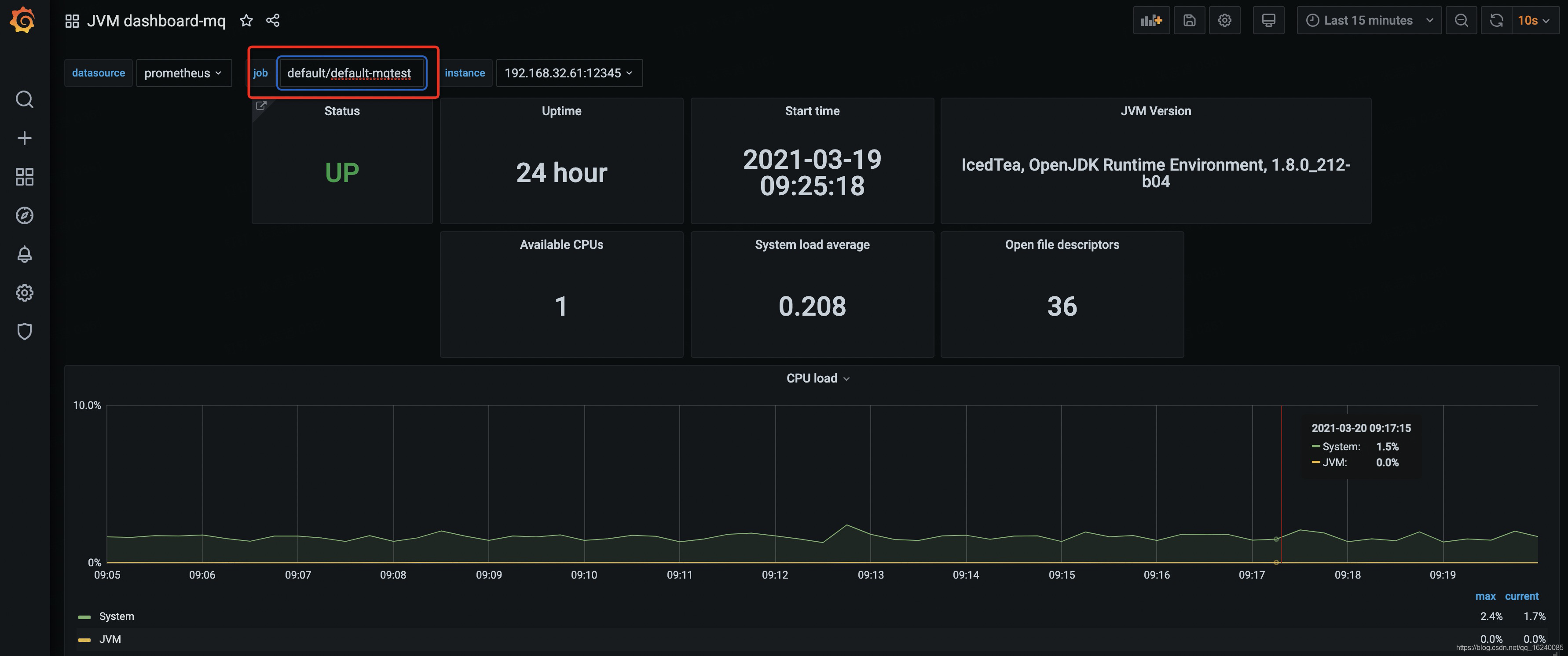
Task: Click the Open file descriptors panel title
Action: coord(1062,244)
